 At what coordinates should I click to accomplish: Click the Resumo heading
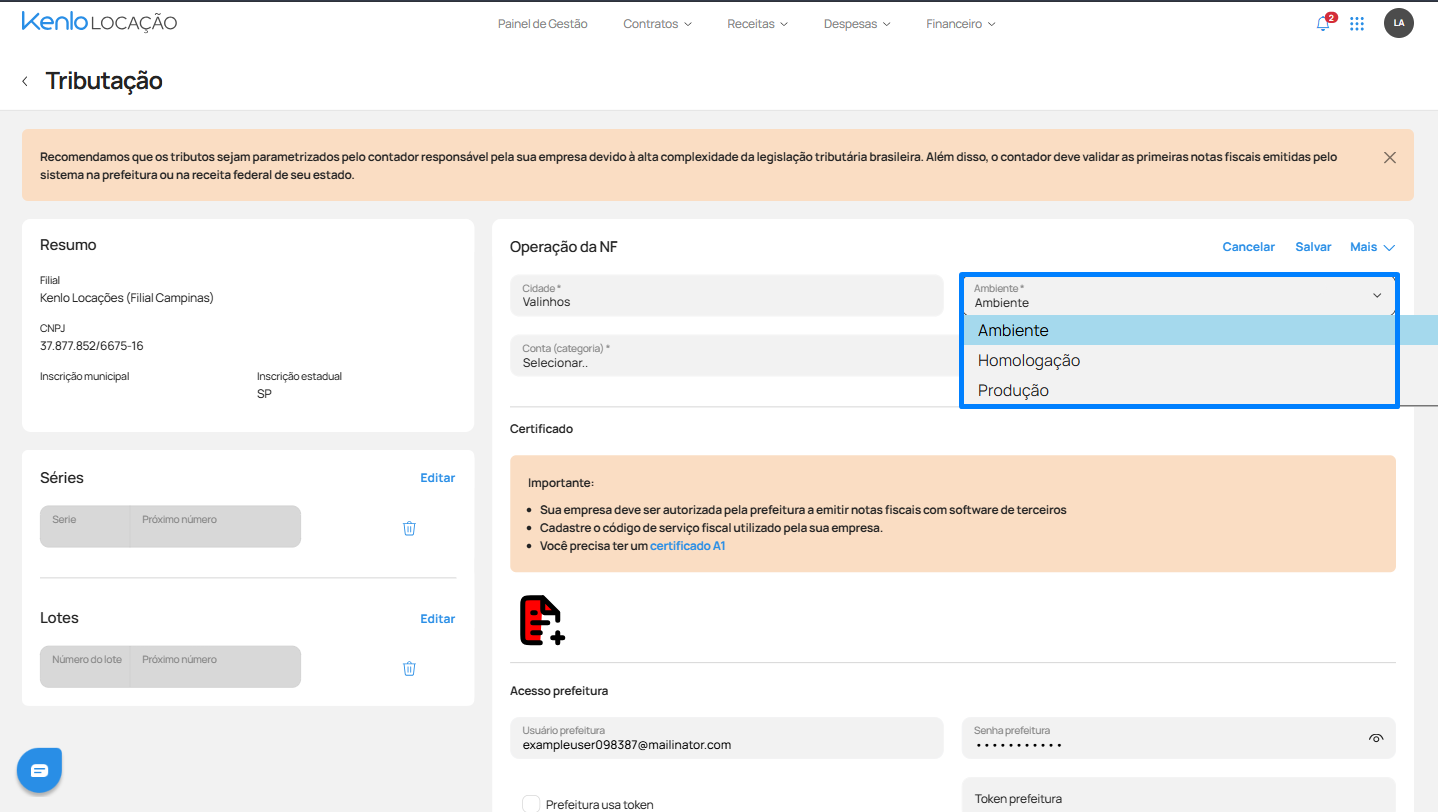[68, 245]
